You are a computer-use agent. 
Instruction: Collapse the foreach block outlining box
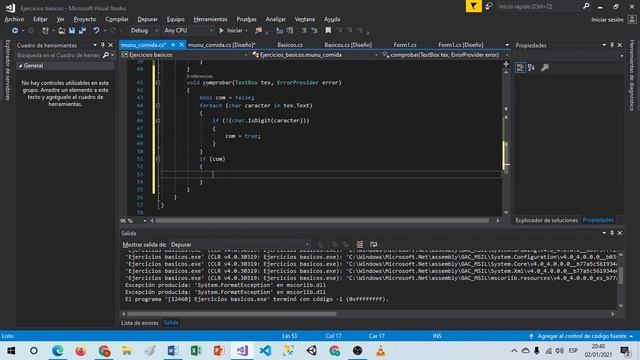click(158, 105)
